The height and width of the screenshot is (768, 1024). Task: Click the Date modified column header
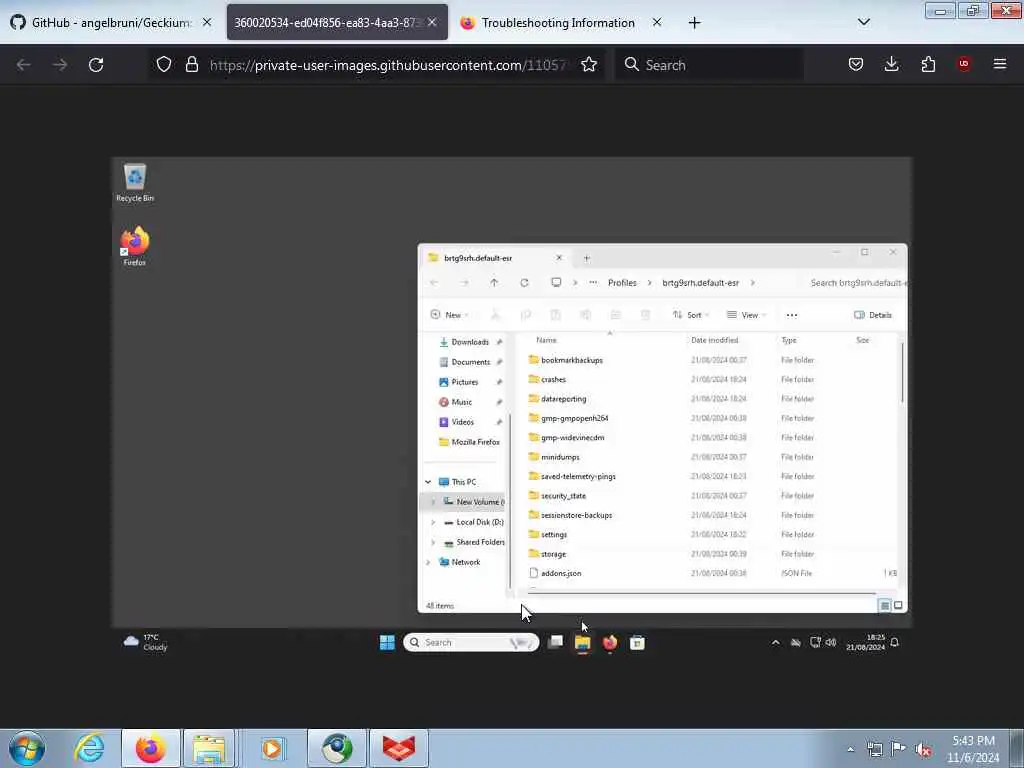(714, 340)
